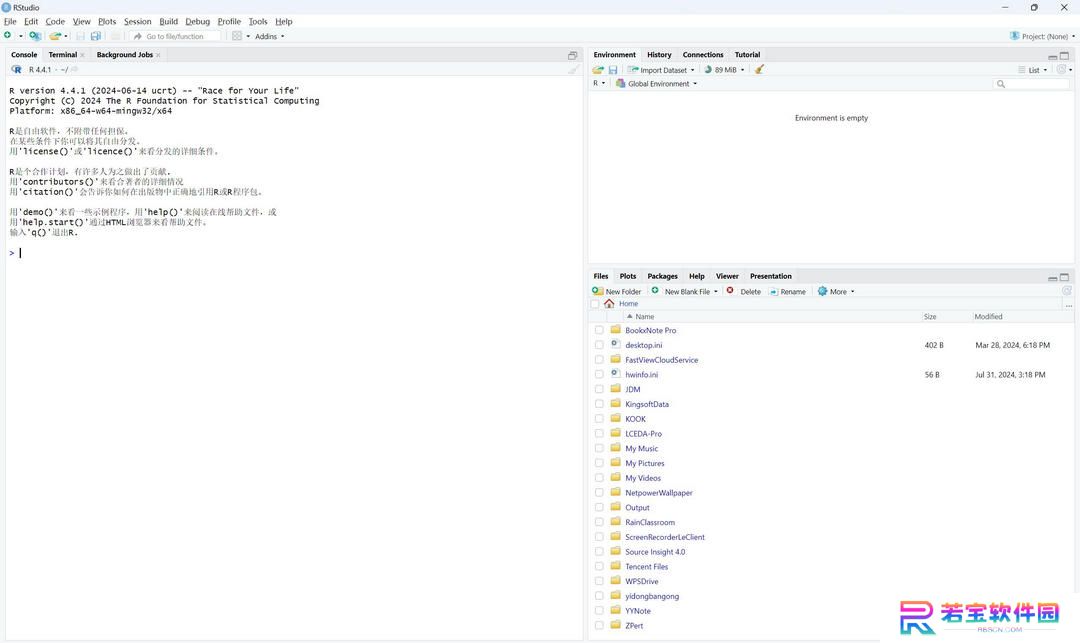Click the More gear icon in Files
This screenshot has width=1080, height=643.
click(x=822, y=291)
